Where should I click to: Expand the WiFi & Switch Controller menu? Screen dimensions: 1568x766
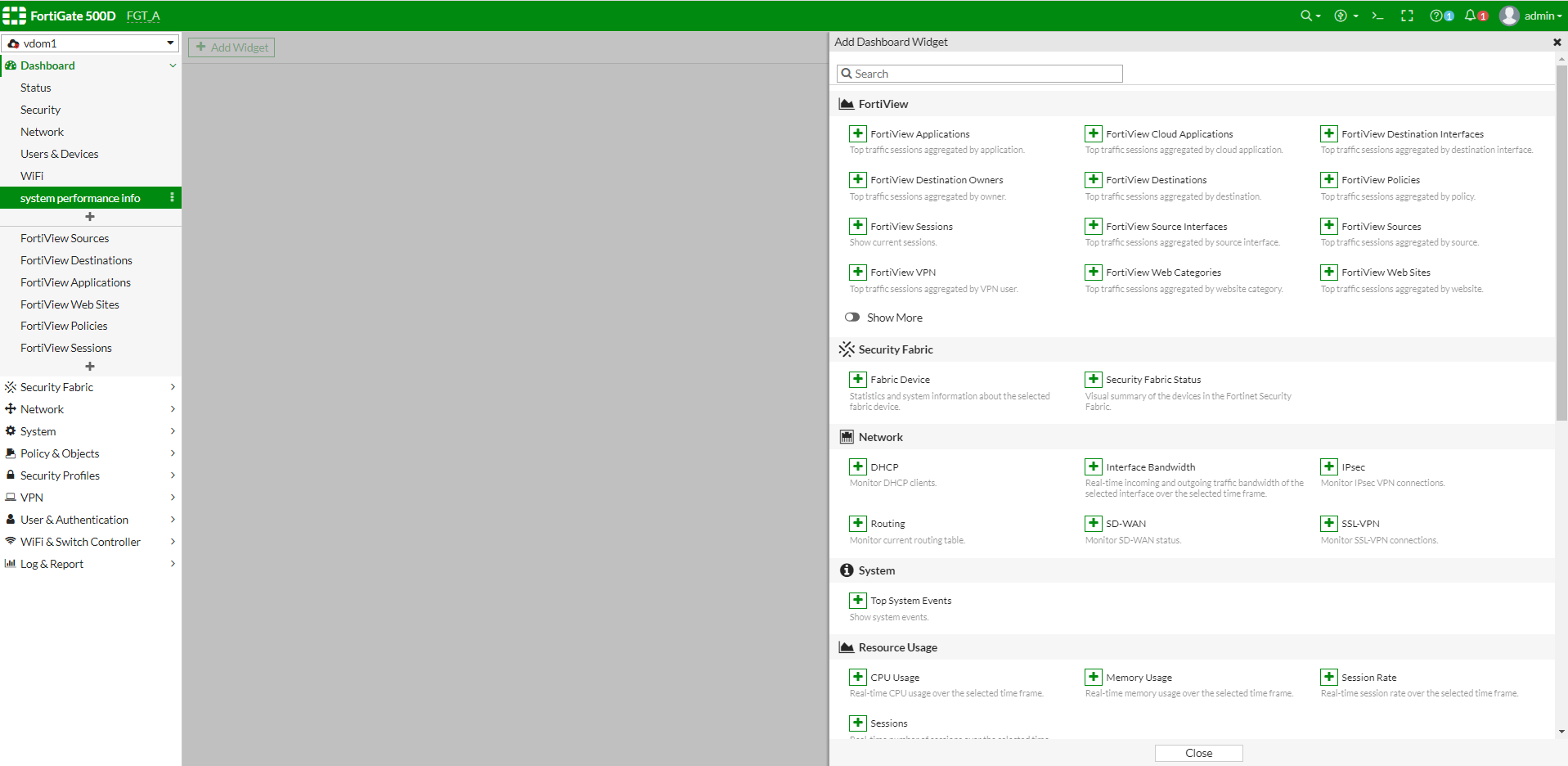pyautogui.click(x=90, y=542)
